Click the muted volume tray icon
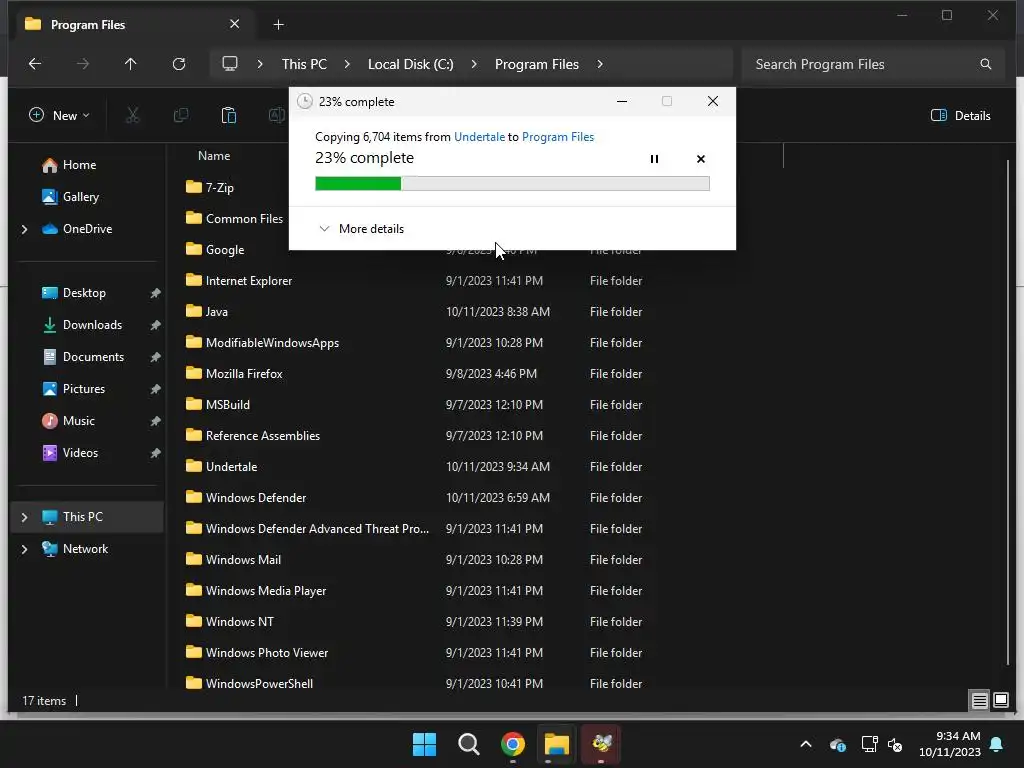1024x768 pixels. coord(895,744)
